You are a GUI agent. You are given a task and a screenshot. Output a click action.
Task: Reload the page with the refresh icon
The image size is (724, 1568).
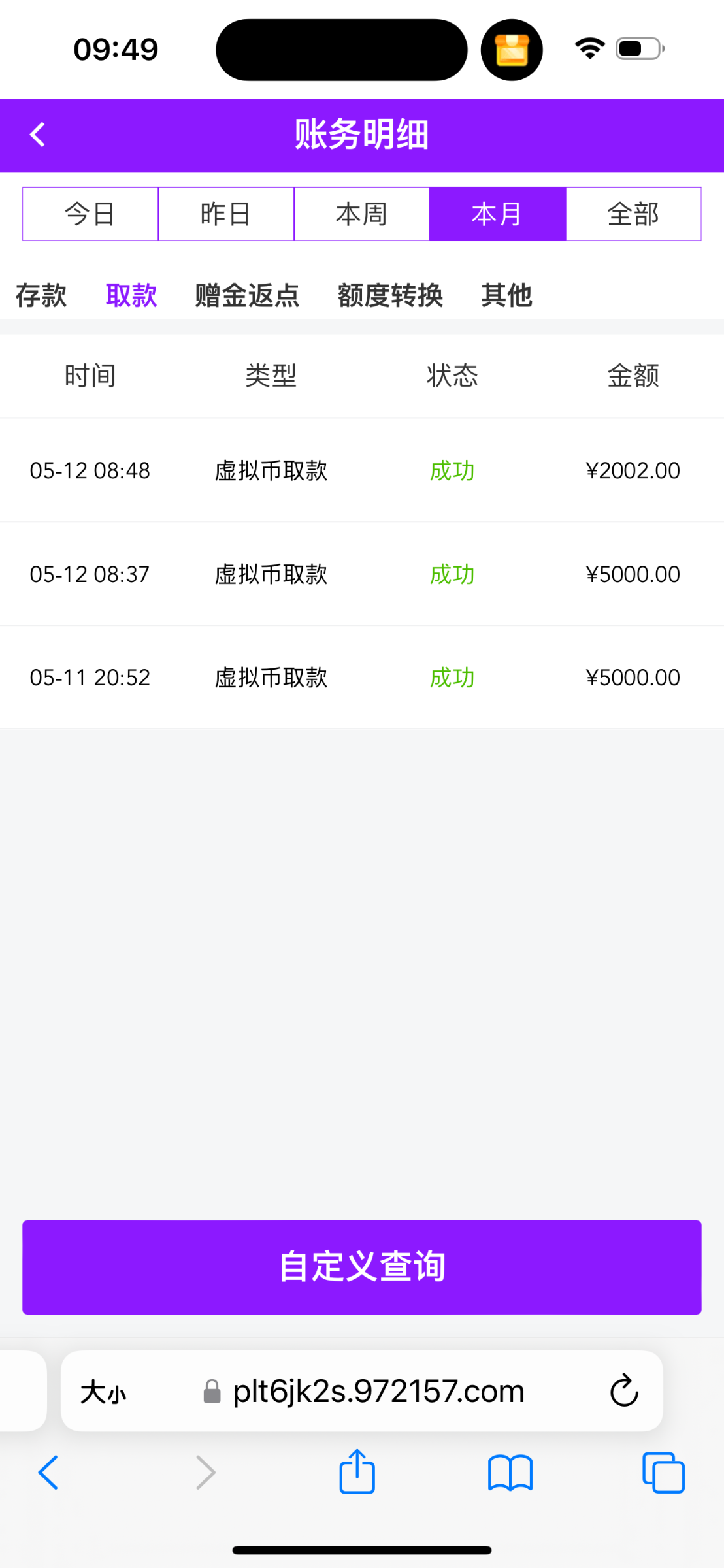point(623,1390)
